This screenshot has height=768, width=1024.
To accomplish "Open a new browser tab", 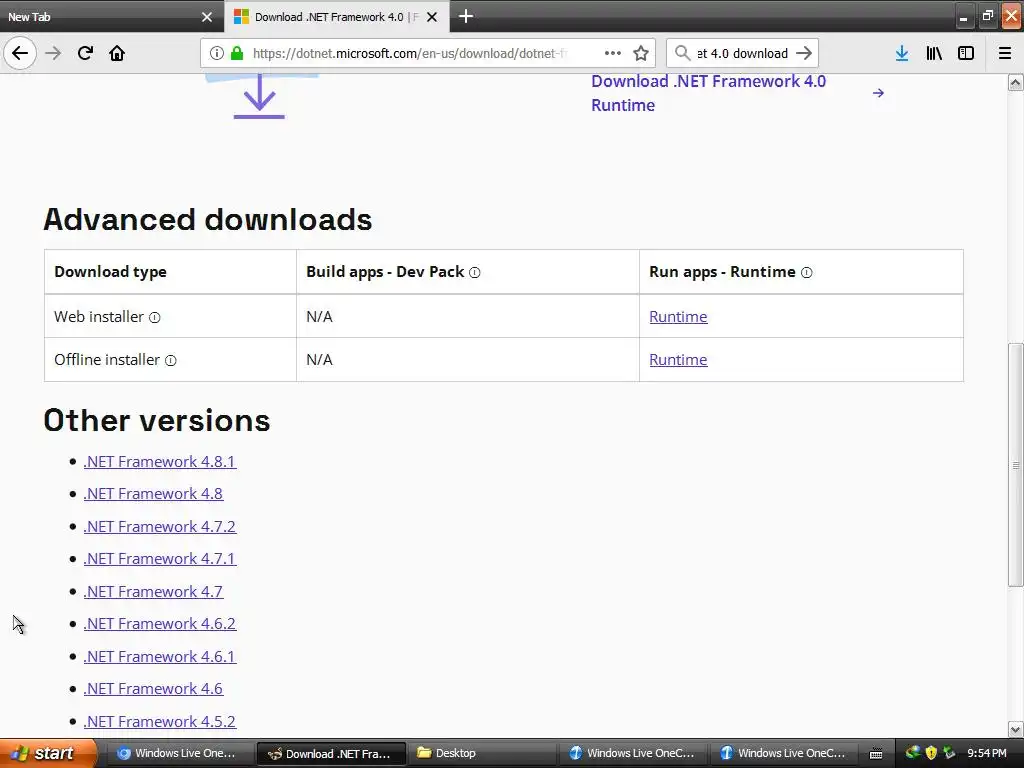I will pyautogui.click(x=466, y=16).
